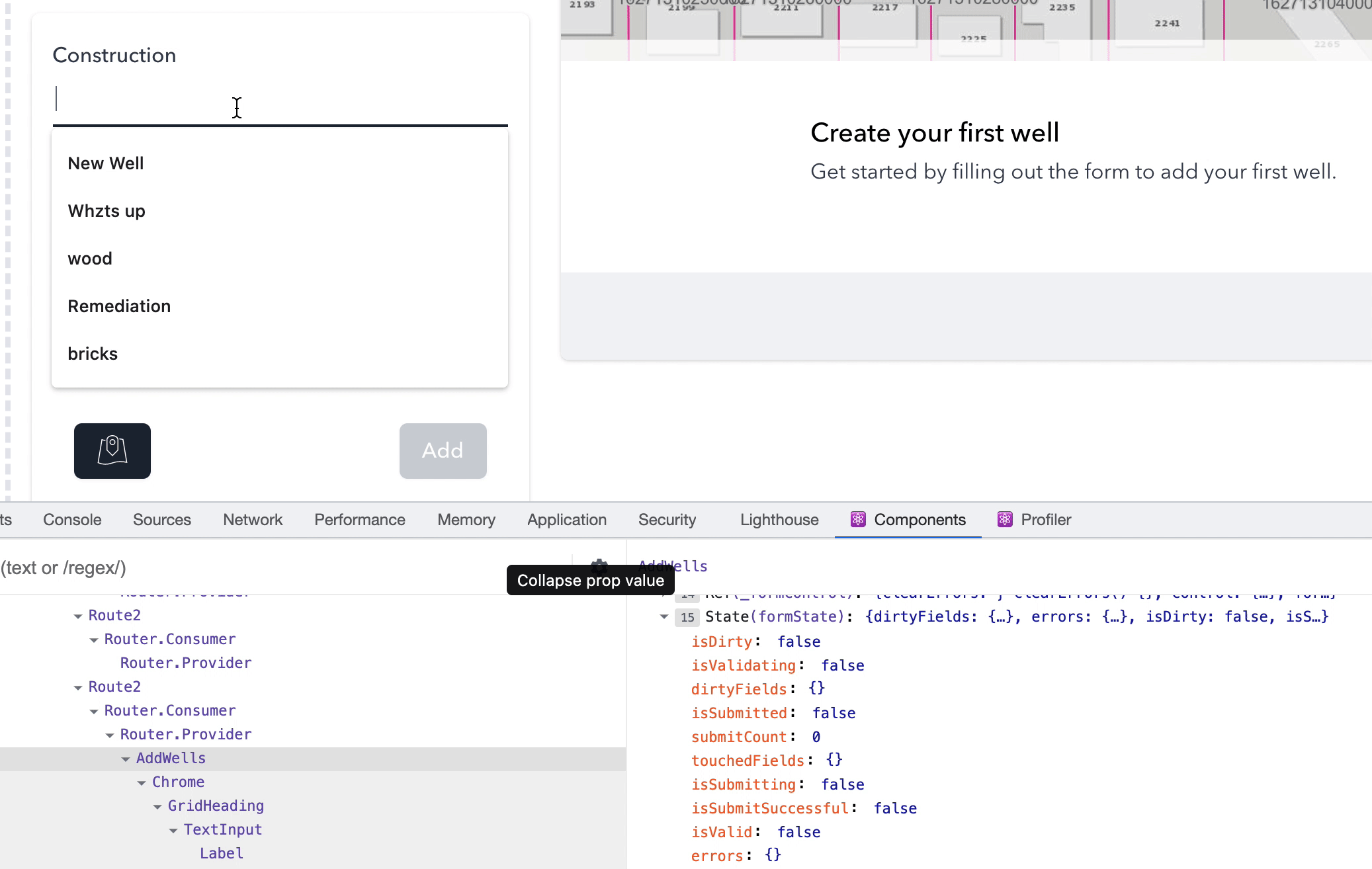Select 'New Well' from the dropdown list
The width and height of the screenshot is (1372, 869).
point(280,163)
